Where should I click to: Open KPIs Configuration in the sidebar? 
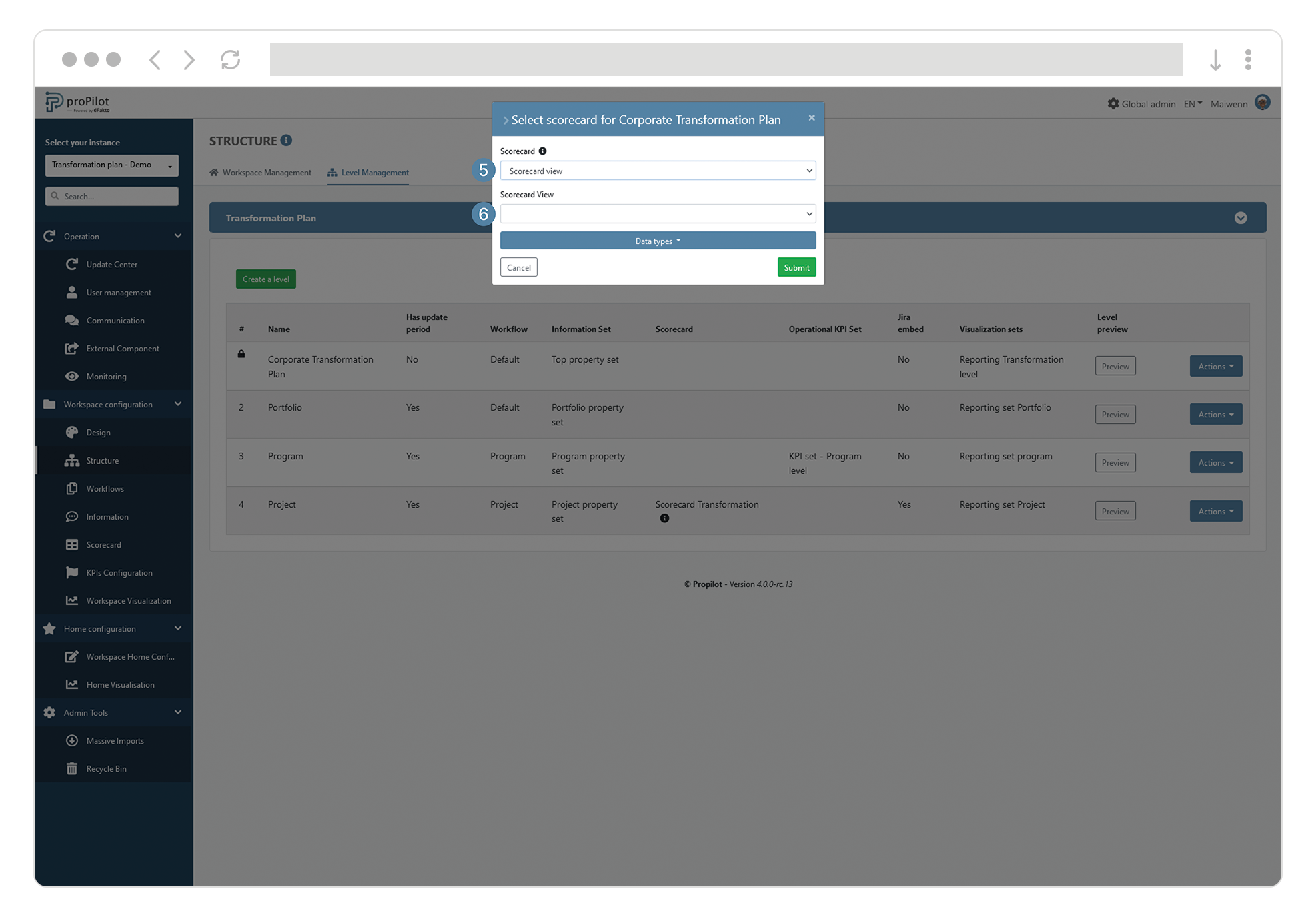pyautogui.click(x=119, y=572)
